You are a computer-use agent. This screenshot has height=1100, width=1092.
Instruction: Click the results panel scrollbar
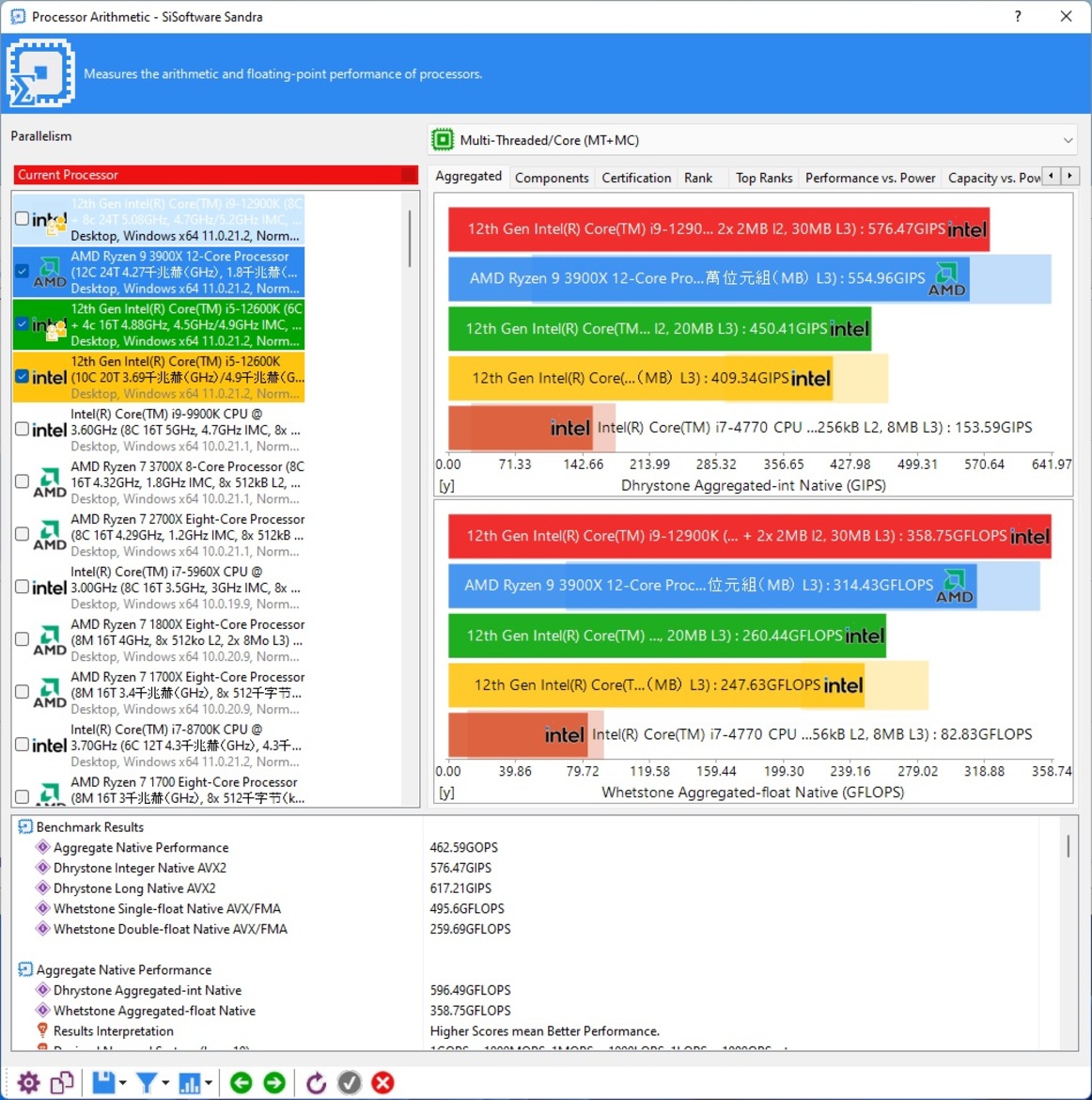tap(1069, 846)
